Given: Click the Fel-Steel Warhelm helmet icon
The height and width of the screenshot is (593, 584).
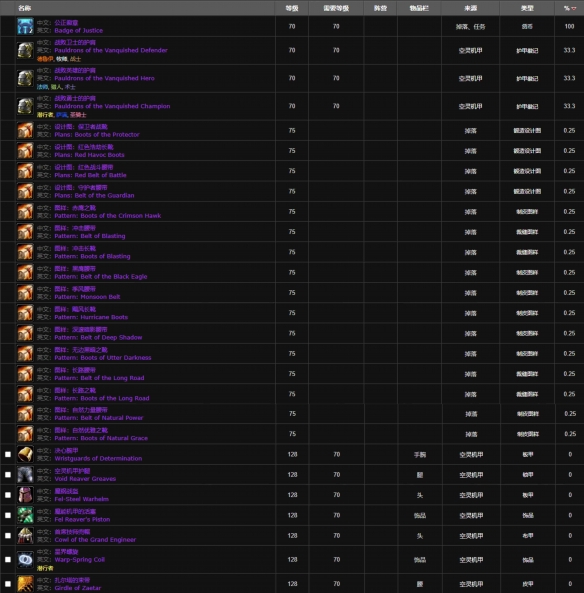Looking at the screenshot, I should 25,495.
